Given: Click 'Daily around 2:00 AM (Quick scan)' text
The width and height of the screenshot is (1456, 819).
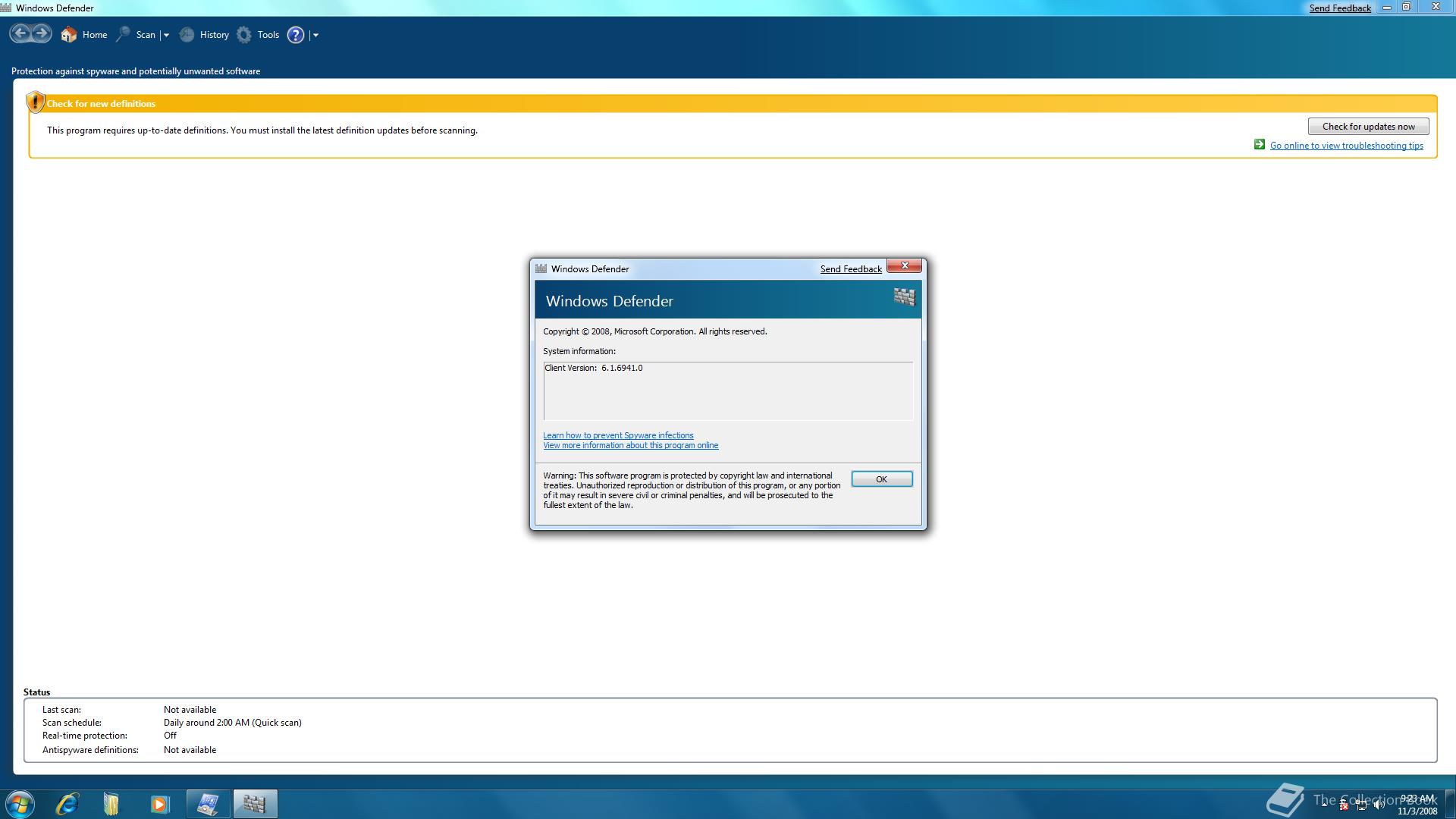Looking at the screenshot, I should [233, 723].
